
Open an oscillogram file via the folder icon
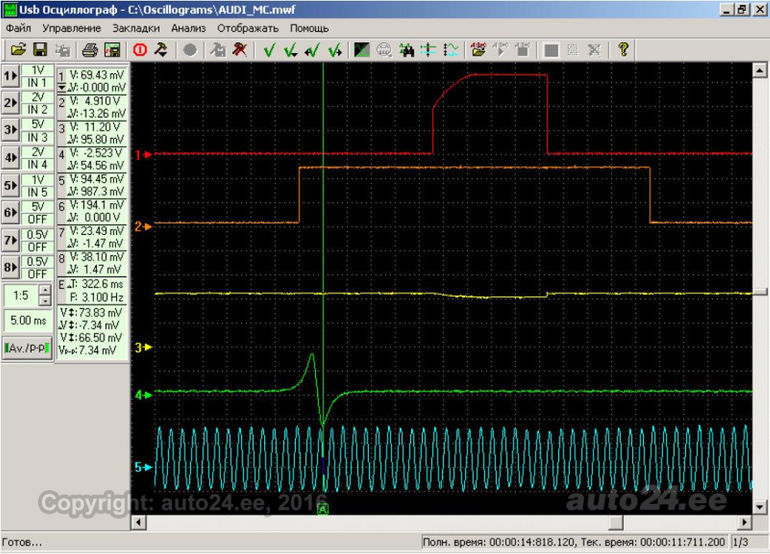(18, 50)
